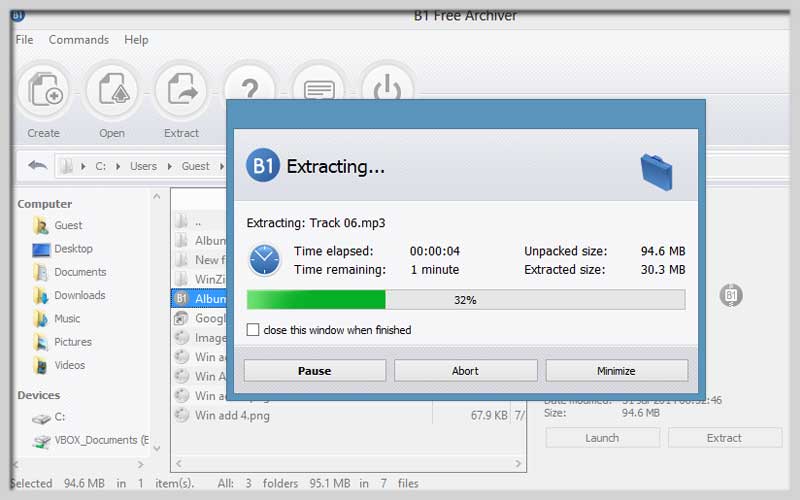Viewport: 800px width, 500px height.
Task: Click the 'Extracting: Track 06.mp3' text
Action: (x=316, y=223)
